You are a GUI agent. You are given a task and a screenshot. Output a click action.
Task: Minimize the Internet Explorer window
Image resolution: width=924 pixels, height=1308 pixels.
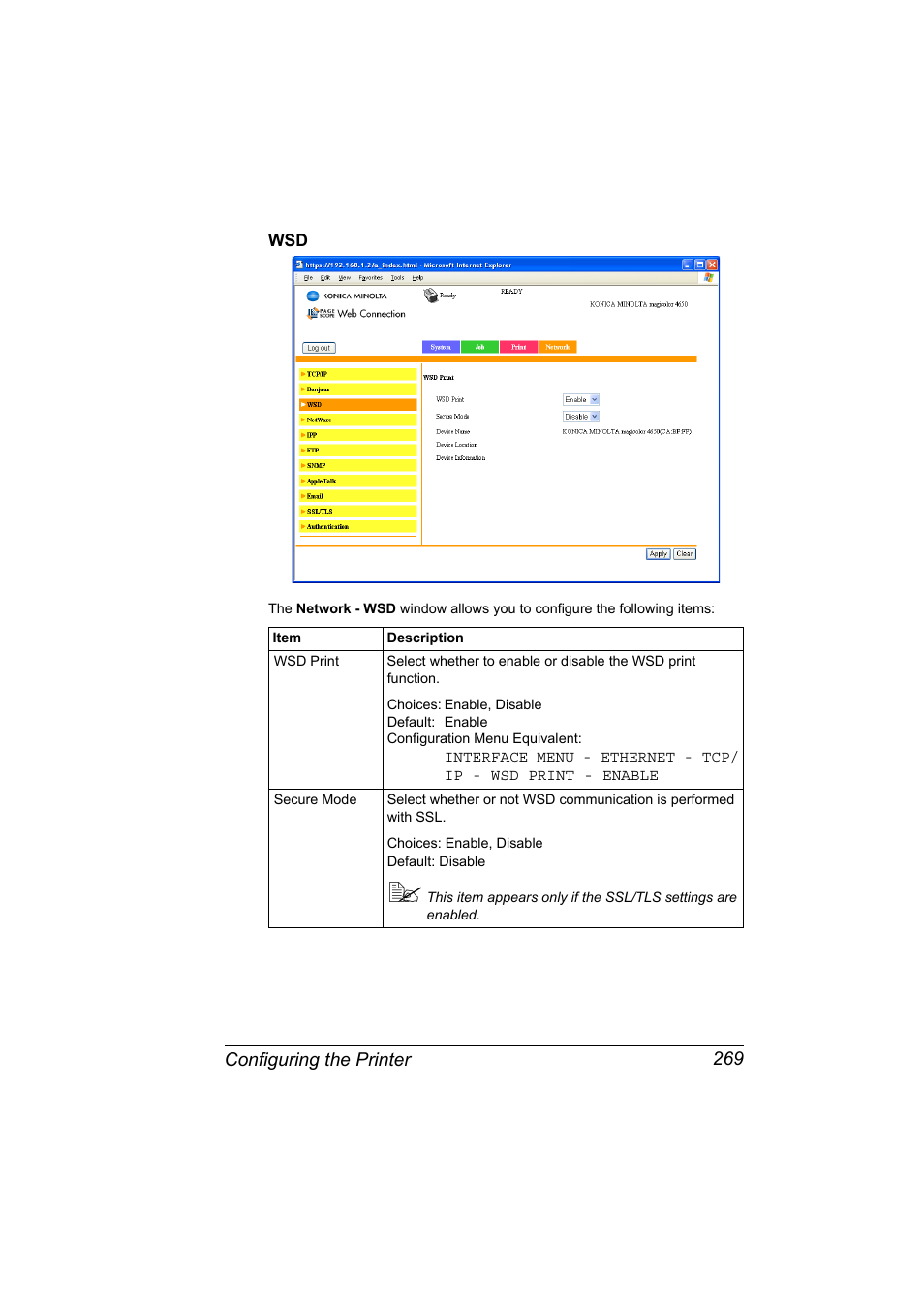tap(687, 265)
